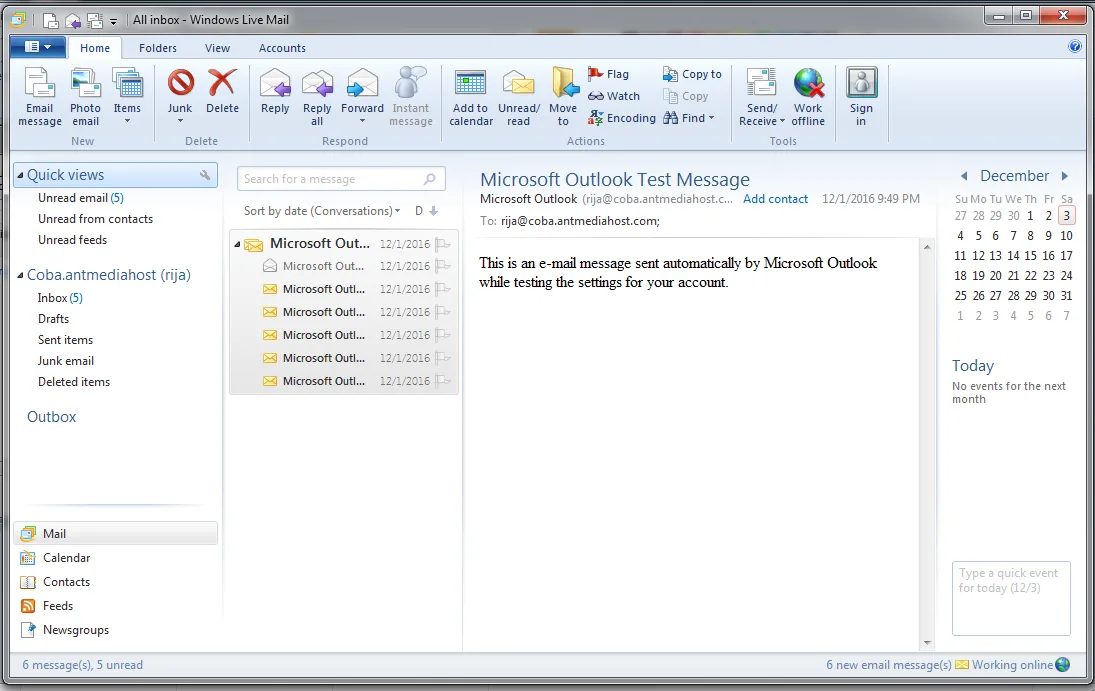This screenshot has width=1095, height=691.
Task: Open the Find dropdown
Action: point(689,118)
